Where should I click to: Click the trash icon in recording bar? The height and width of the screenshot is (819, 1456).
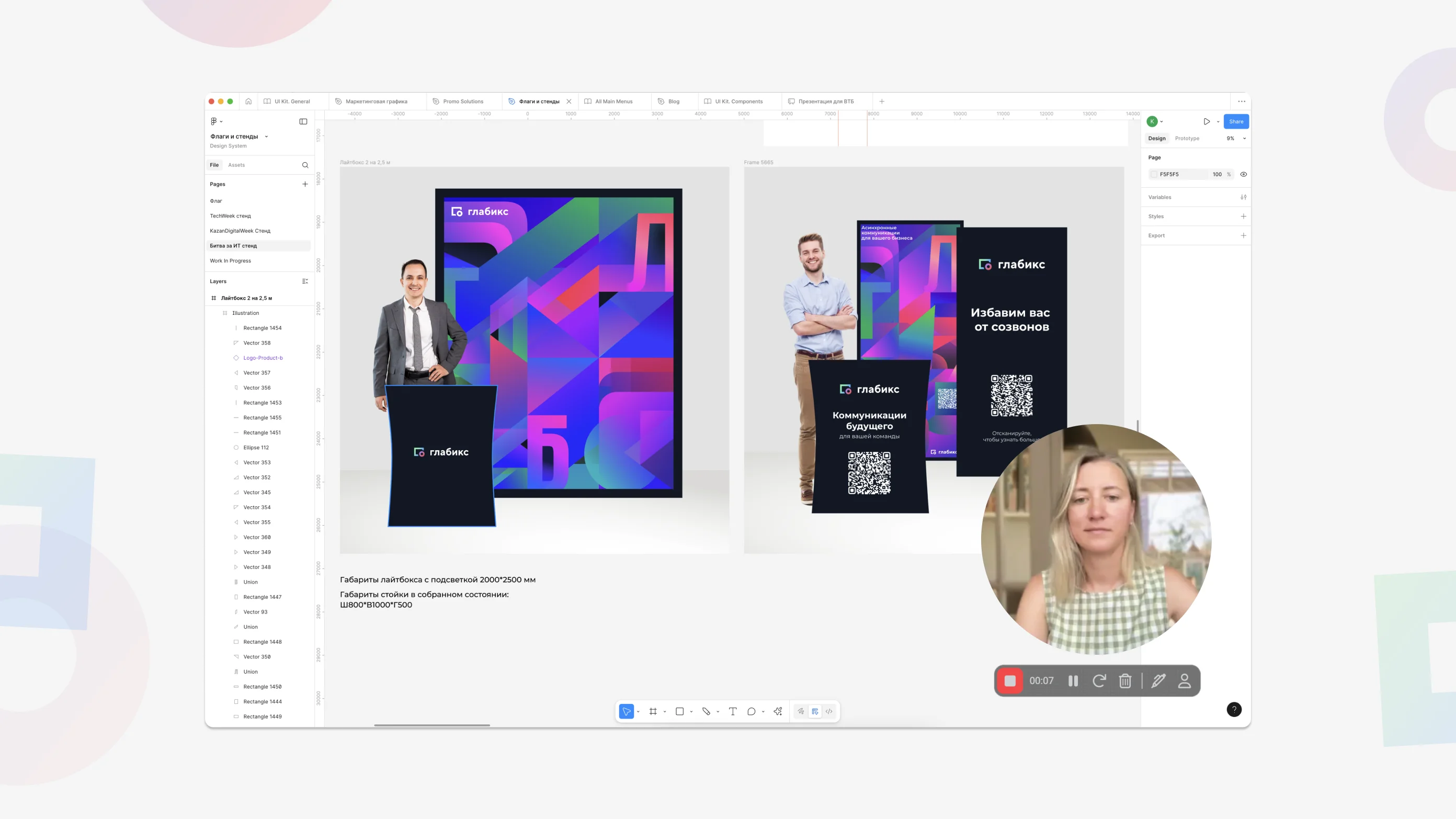point(1125,681)
